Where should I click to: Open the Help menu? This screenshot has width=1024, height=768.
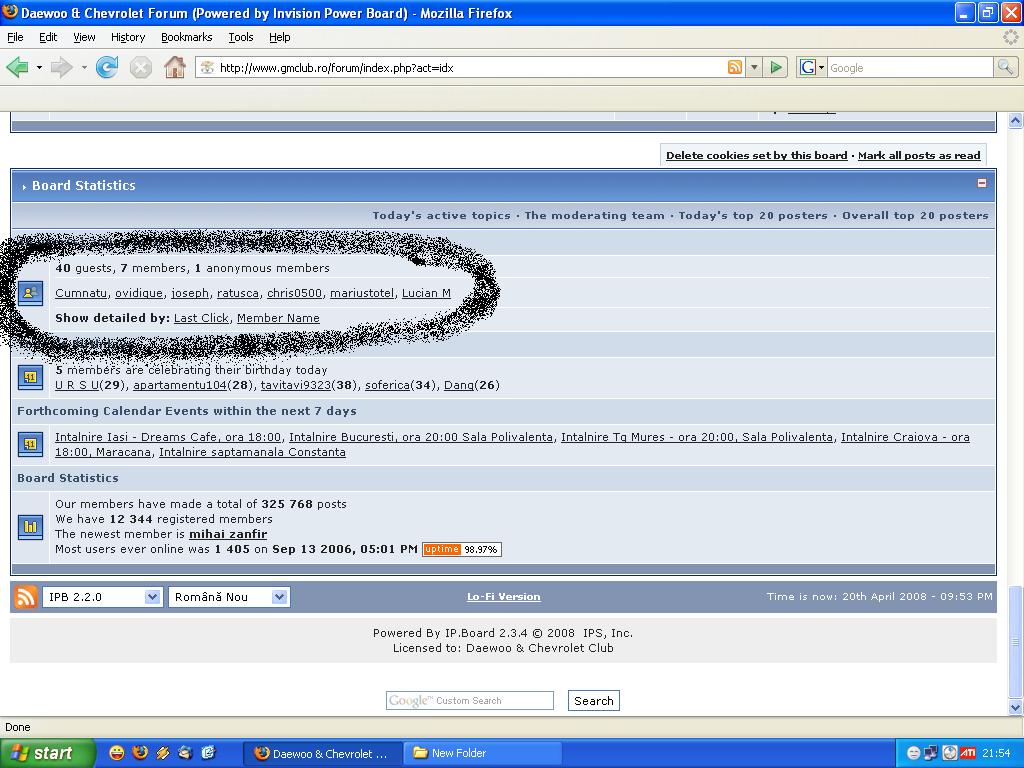tap(280, 37)
